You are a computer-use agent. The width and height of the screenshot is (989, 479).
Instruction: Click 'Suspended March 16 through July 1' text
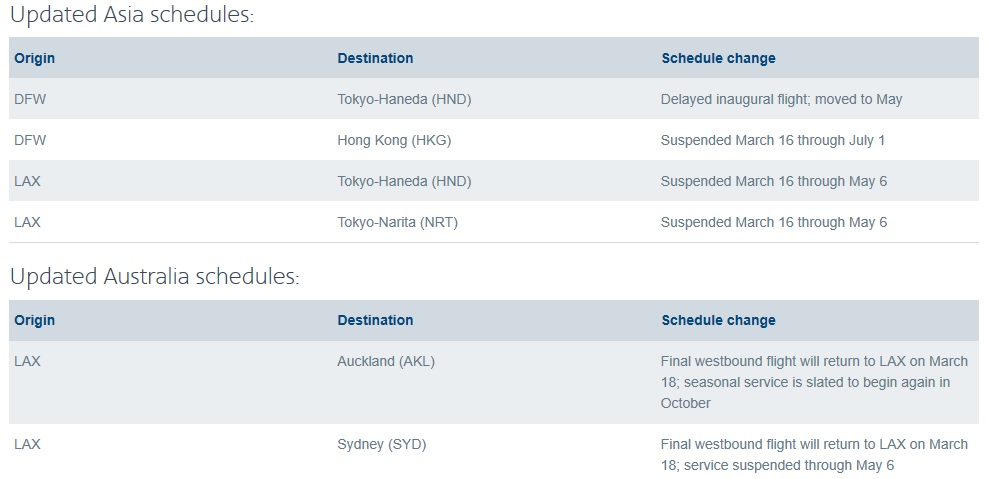point(773,140)
